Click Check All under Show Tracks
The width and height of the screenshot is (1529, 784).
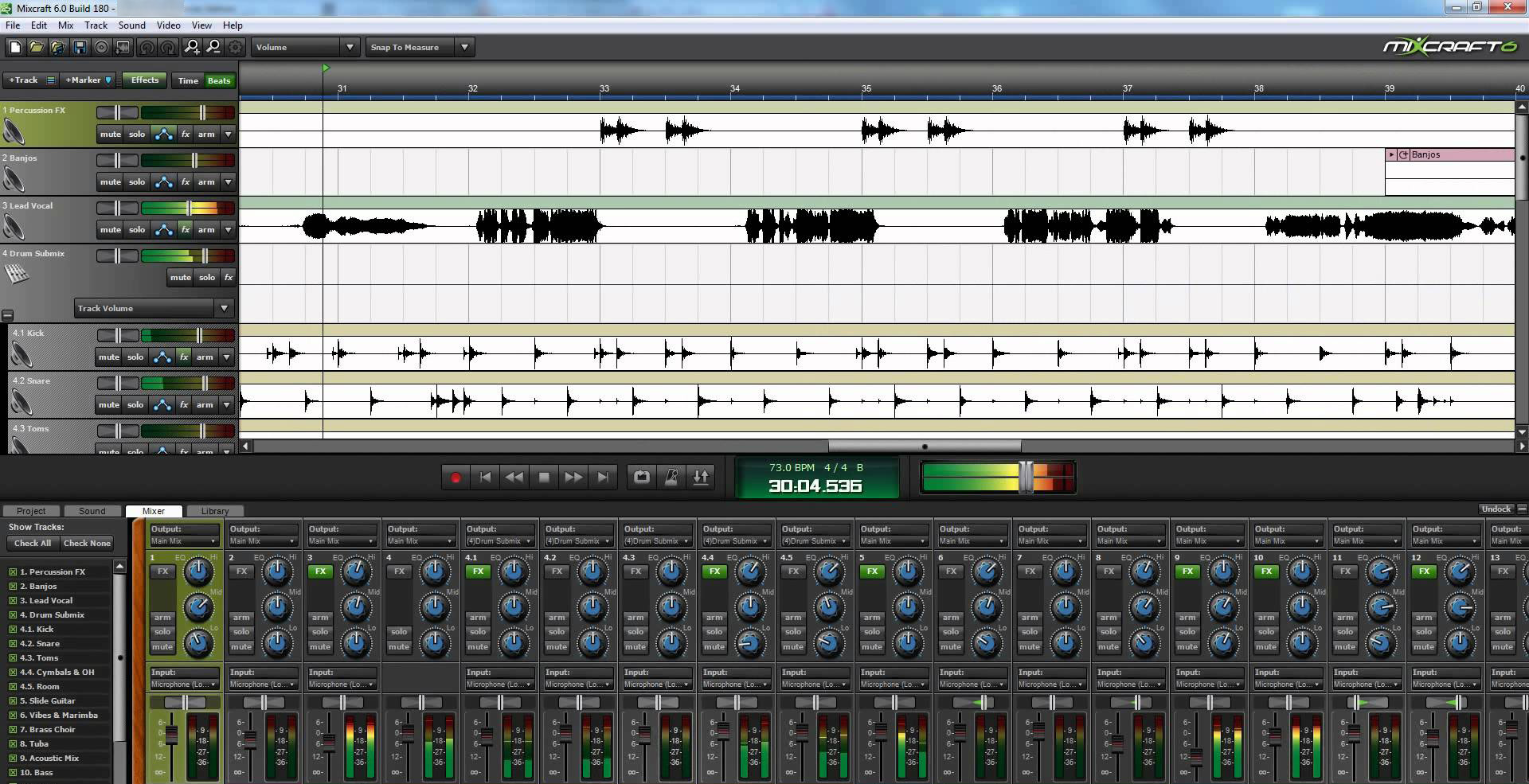[33, 544]
